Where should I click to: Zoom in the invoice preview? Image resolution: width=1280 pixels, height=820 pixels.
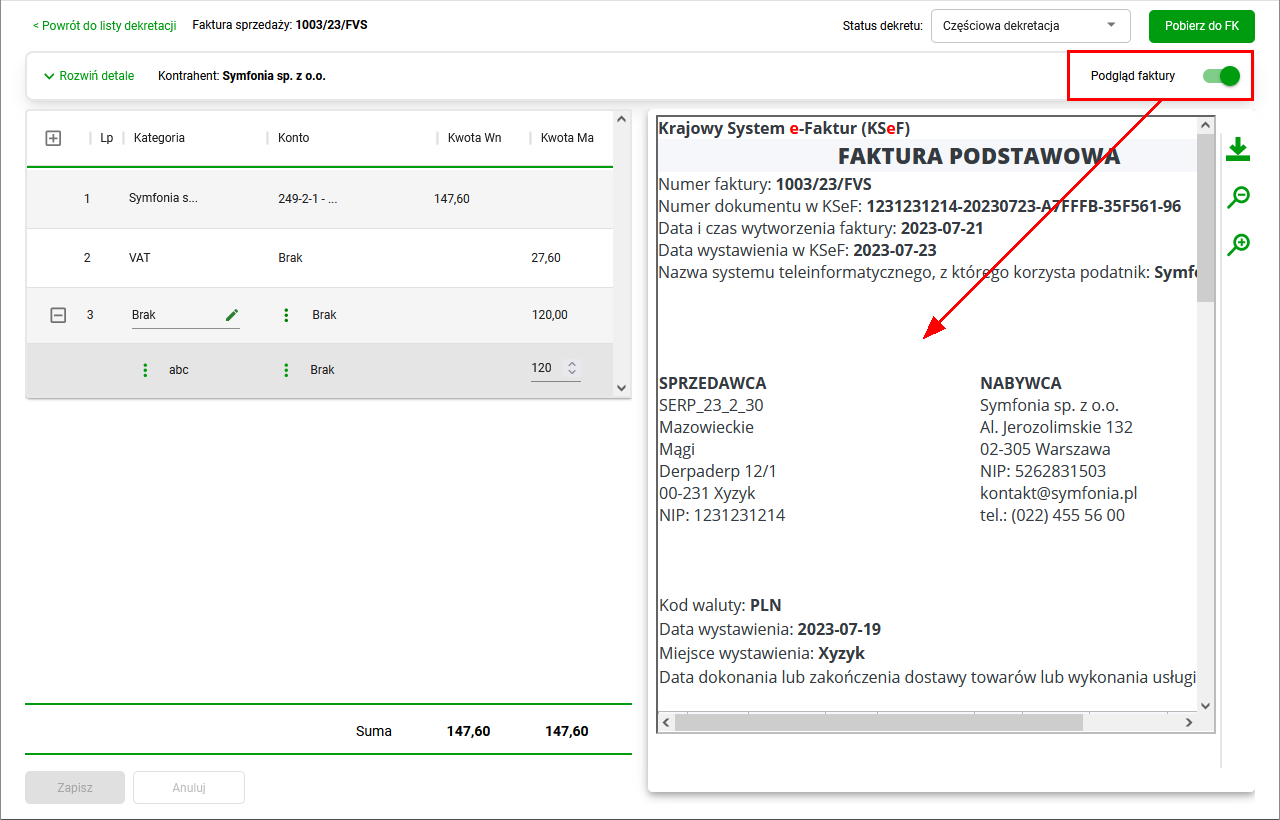click(x=1238, y=244)
